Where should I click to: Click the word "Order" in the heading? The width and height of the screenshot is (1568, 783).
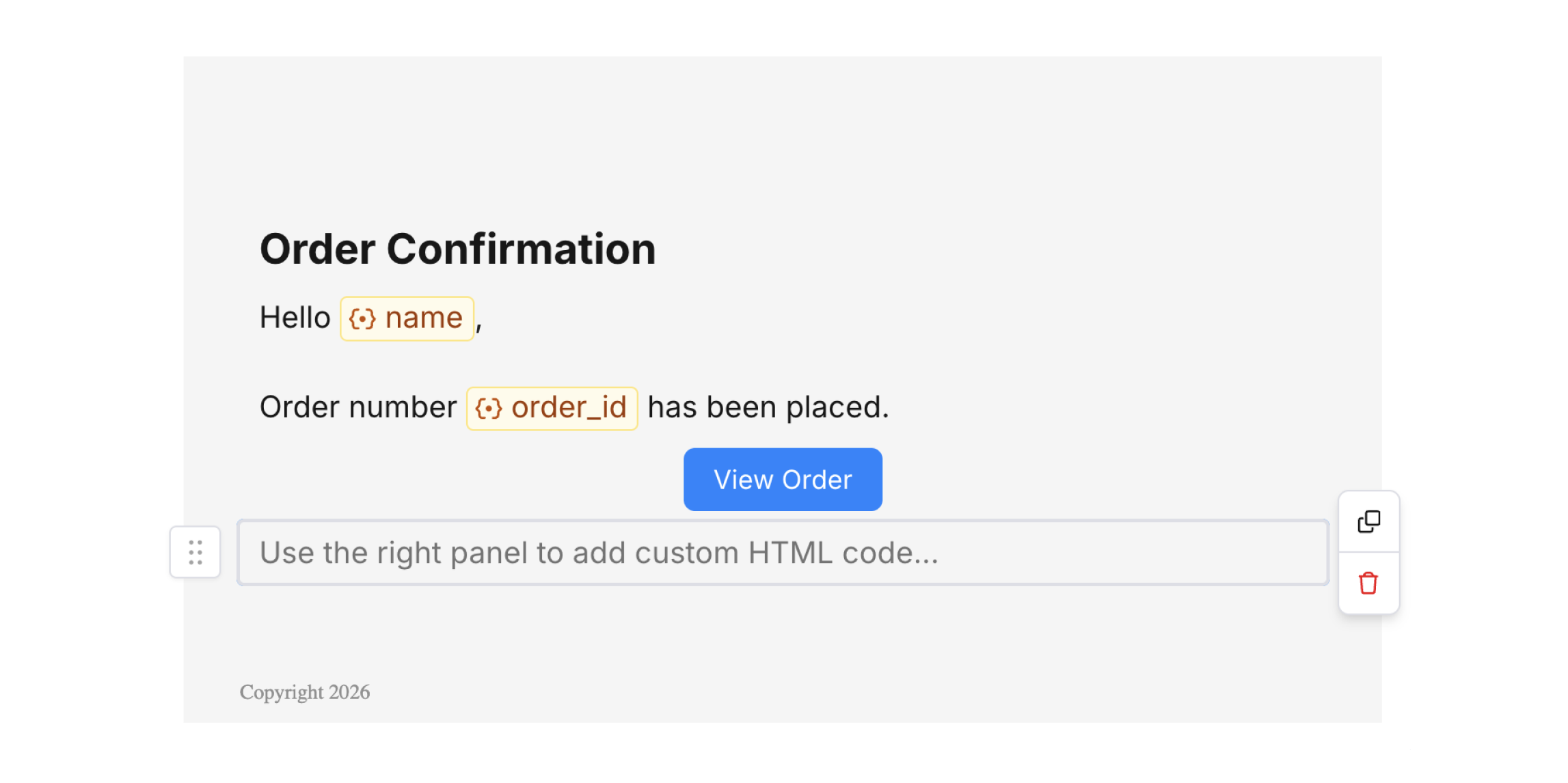(317, 249)
